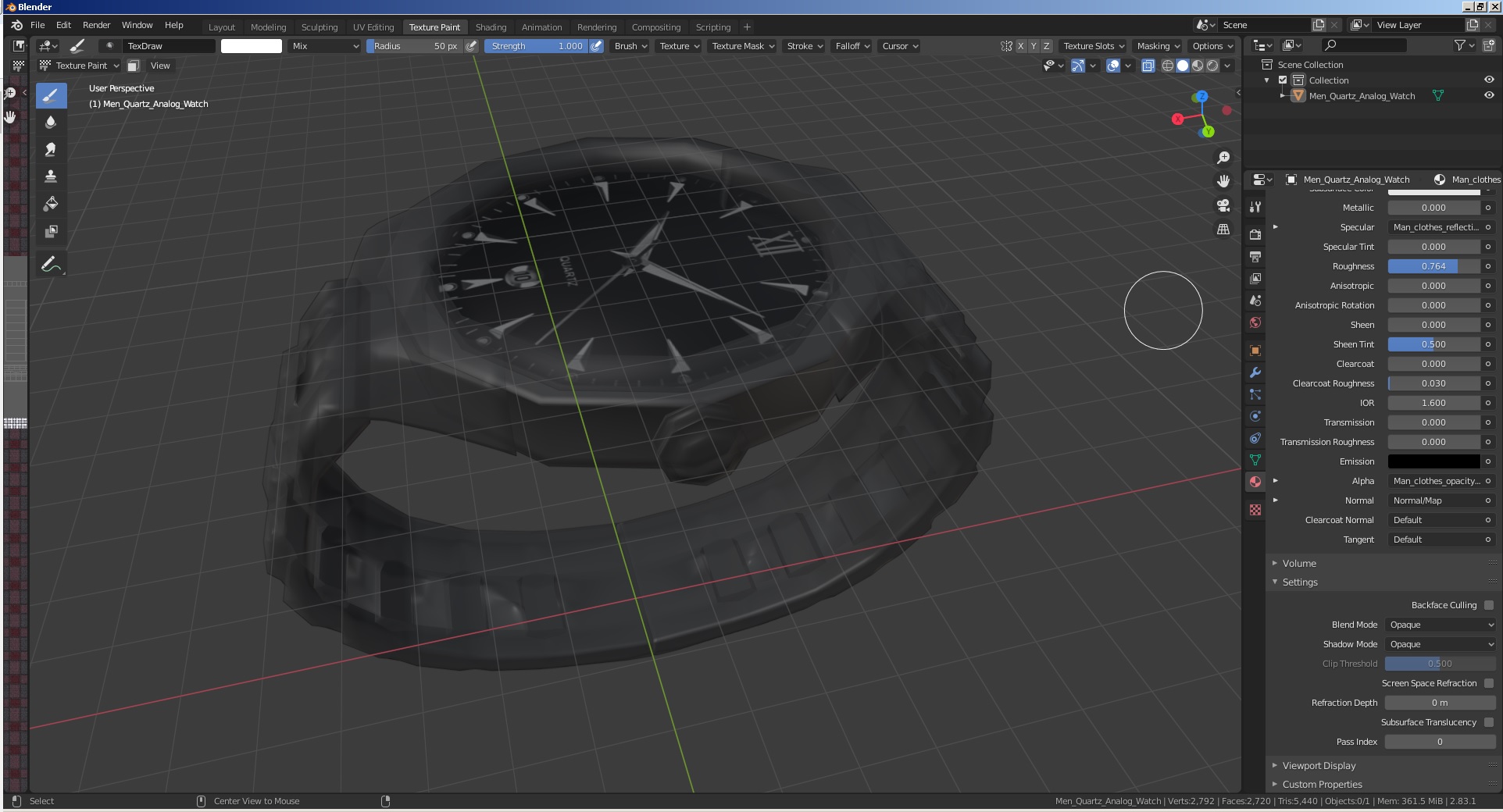Switch to the Shading workspace tab

pyautogui.click(x=491, y=27)
